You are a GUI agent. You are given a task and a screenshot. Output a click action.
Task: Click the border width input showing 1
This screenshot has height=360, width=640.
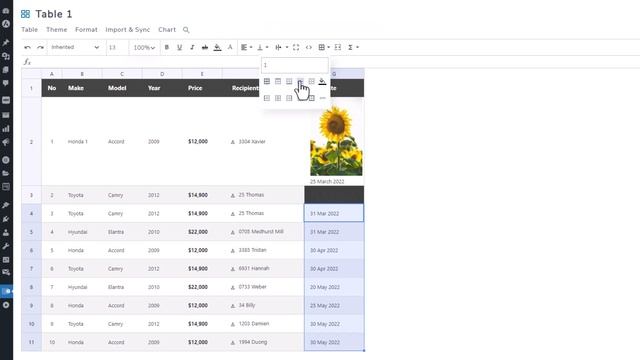(x=295, y=65)
